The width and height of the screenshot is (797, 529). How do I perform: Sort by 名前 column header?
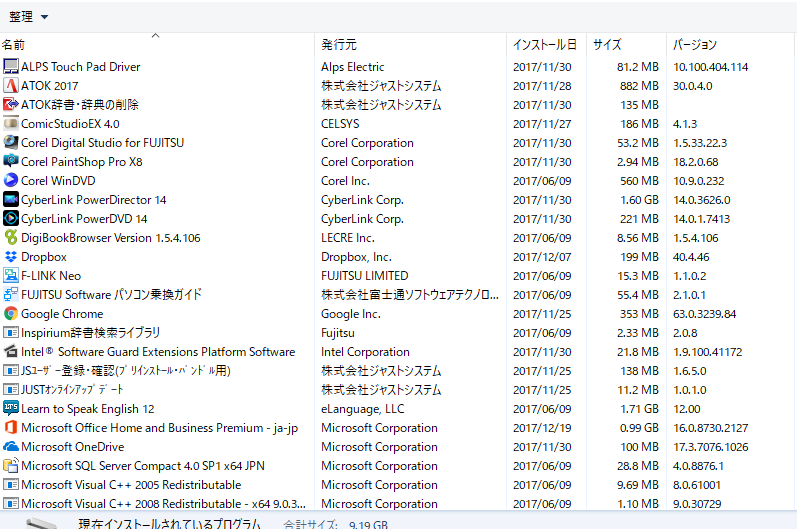tap(14, 45)
